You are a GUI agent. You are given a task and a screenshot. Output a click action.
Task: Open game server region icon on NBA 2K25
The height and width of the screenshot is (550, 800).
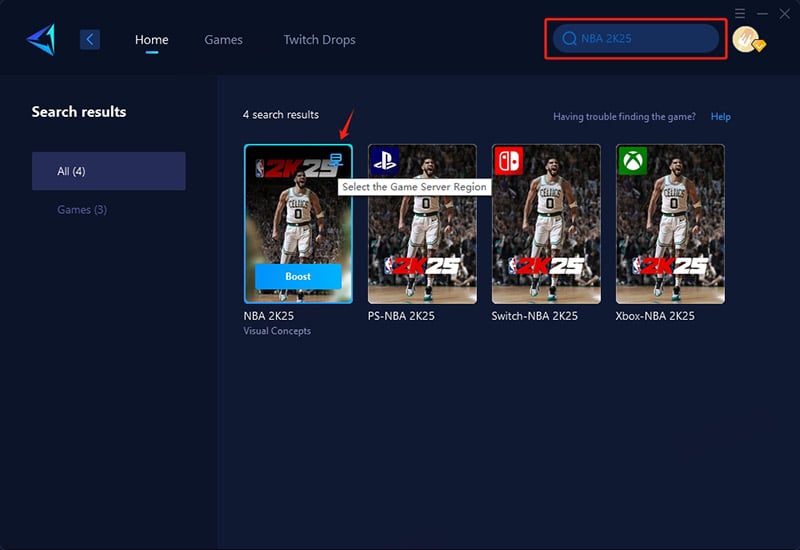pos(336,160)
